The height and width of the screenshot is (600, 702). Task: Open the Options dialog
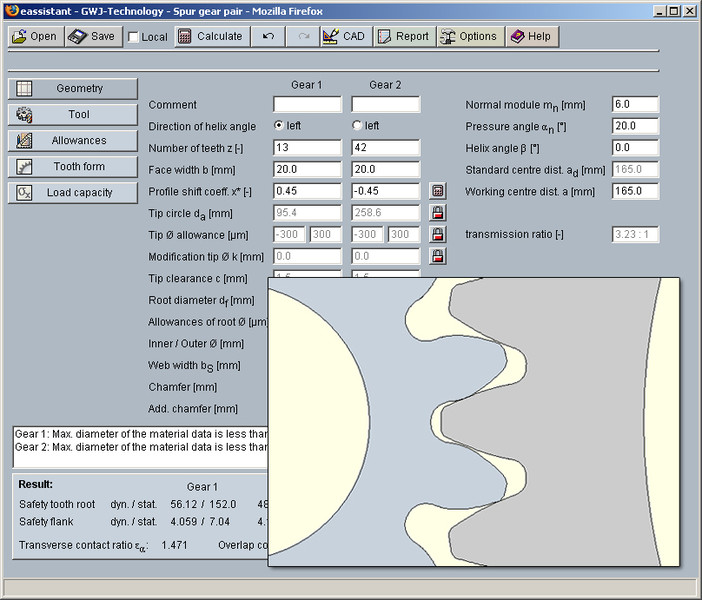(x=467, y=36)
